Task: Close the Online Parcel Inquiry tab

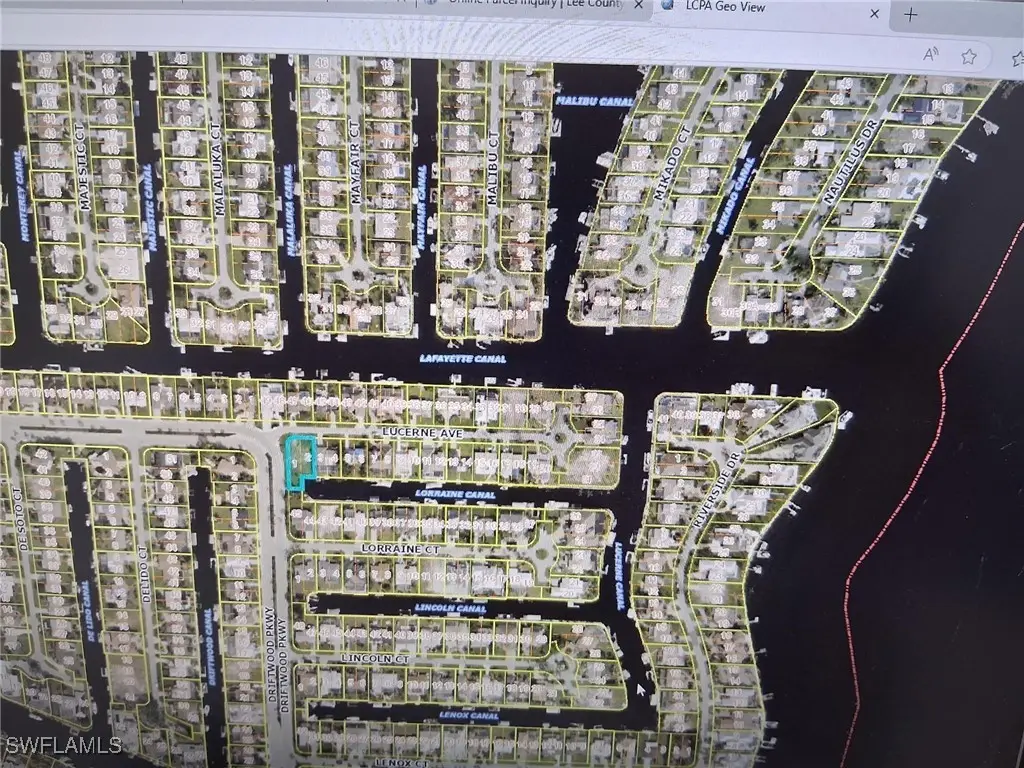Action: tap(637, 5)
